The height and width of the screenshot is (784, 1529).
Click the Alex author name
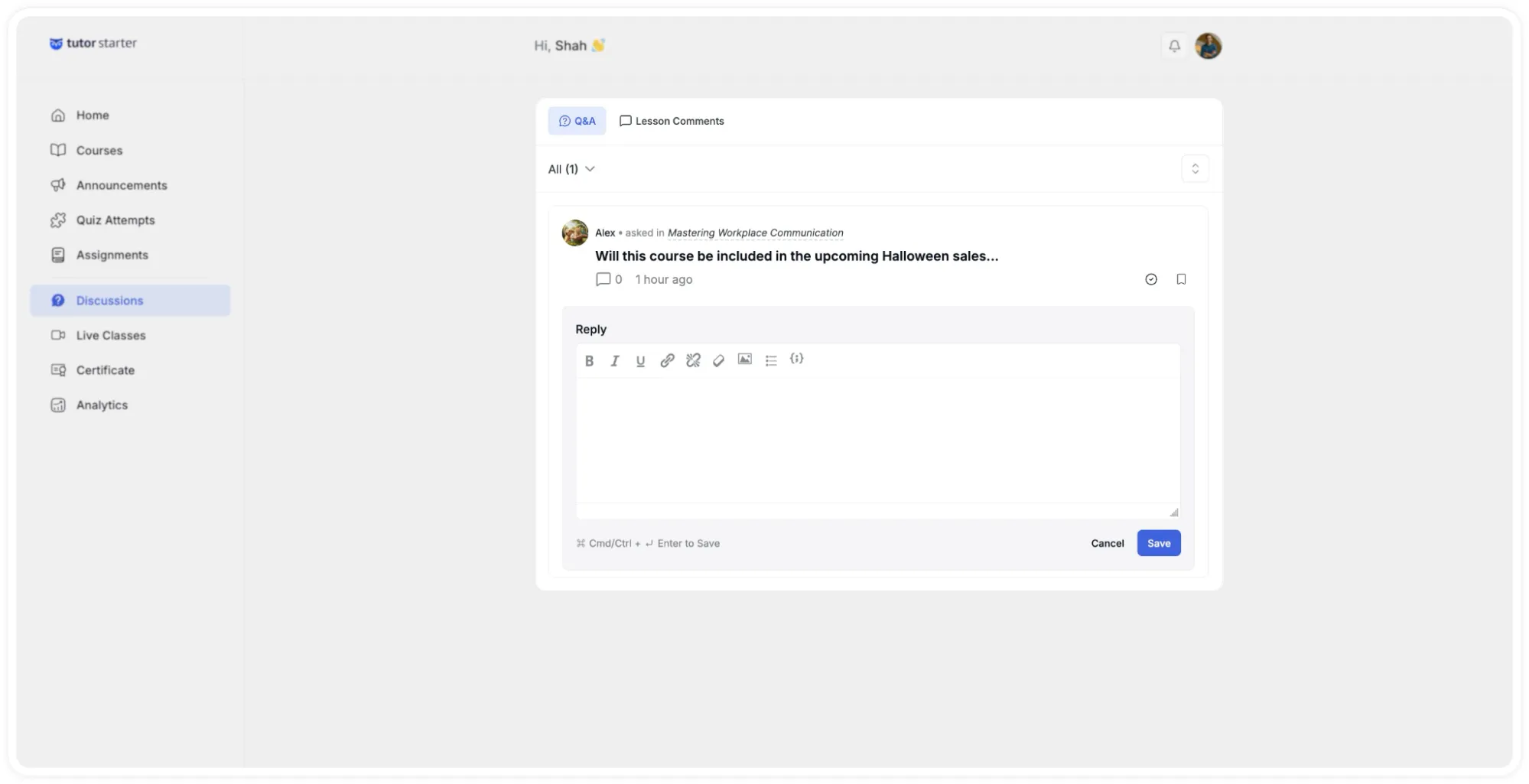[x=604, y=233]
